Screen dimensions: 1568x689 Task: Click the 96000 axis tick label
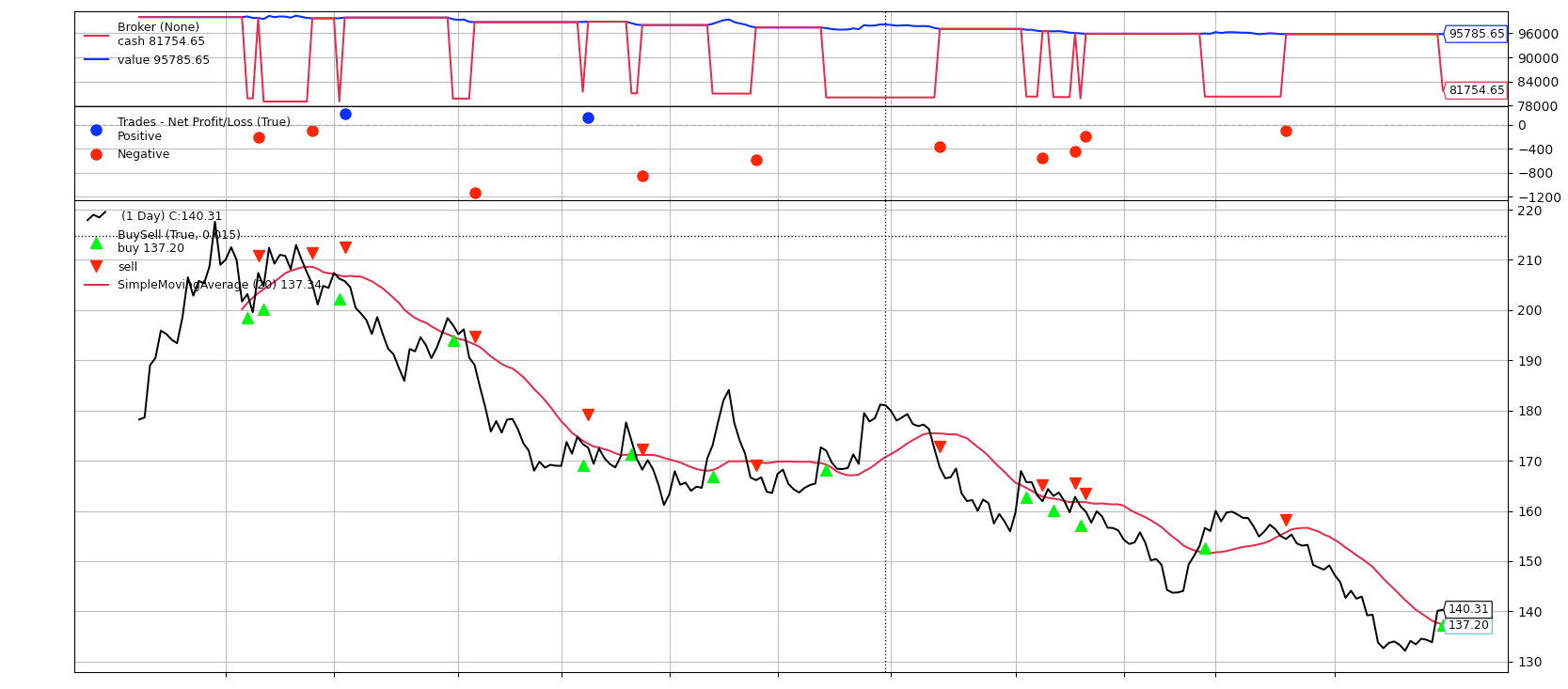1537,34
